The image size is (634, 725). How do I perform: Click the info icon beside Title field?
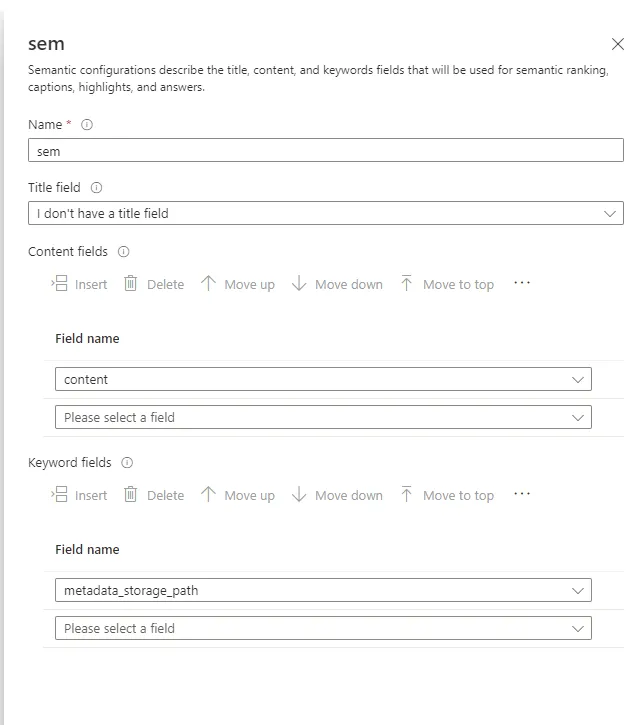pos(96,187)
